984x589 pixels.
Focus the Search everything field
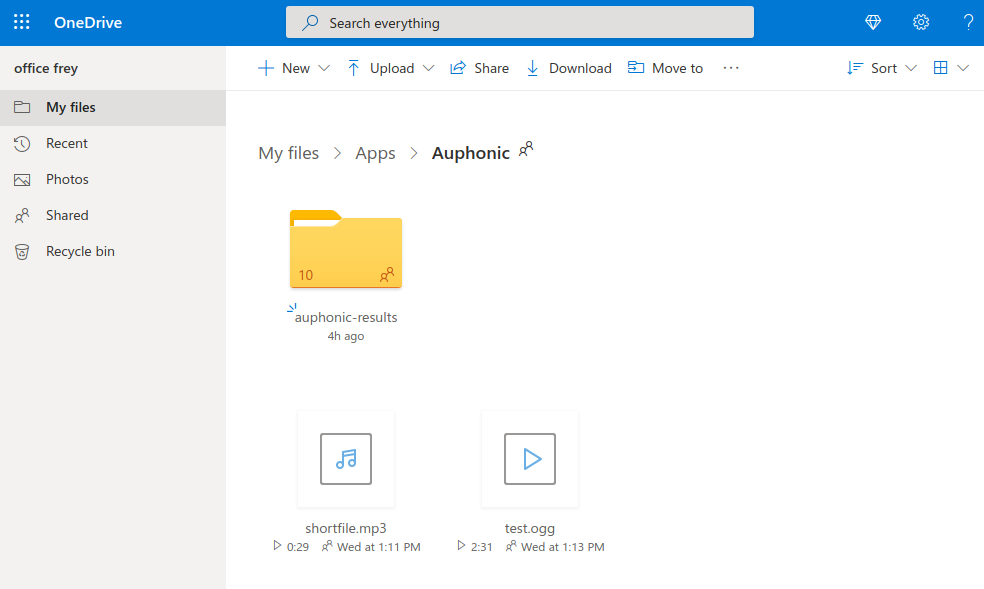(x=520, y=23)
